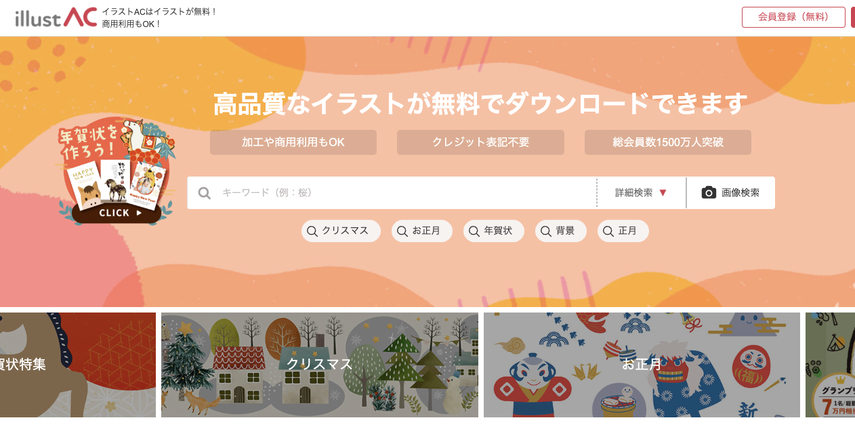Open the お正月 category thumbnail
The height and width of the screenshot is (439, 855).
pos(642,365)
